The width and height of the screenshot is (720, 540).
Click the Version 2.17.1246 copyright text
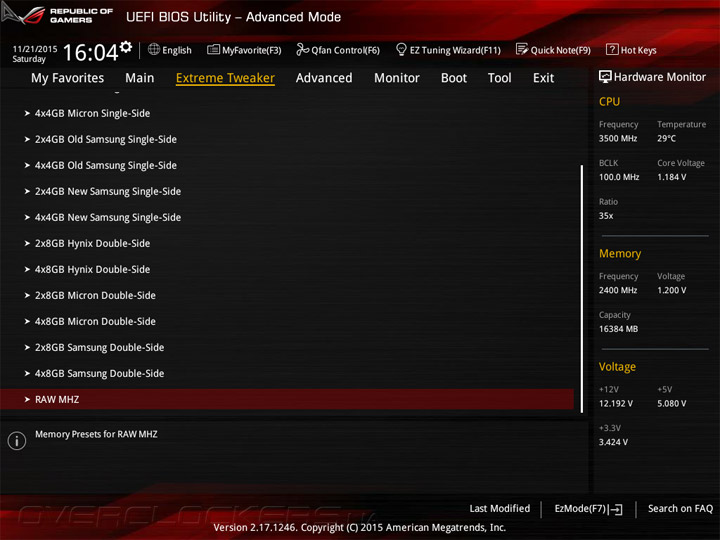point(360,528)
